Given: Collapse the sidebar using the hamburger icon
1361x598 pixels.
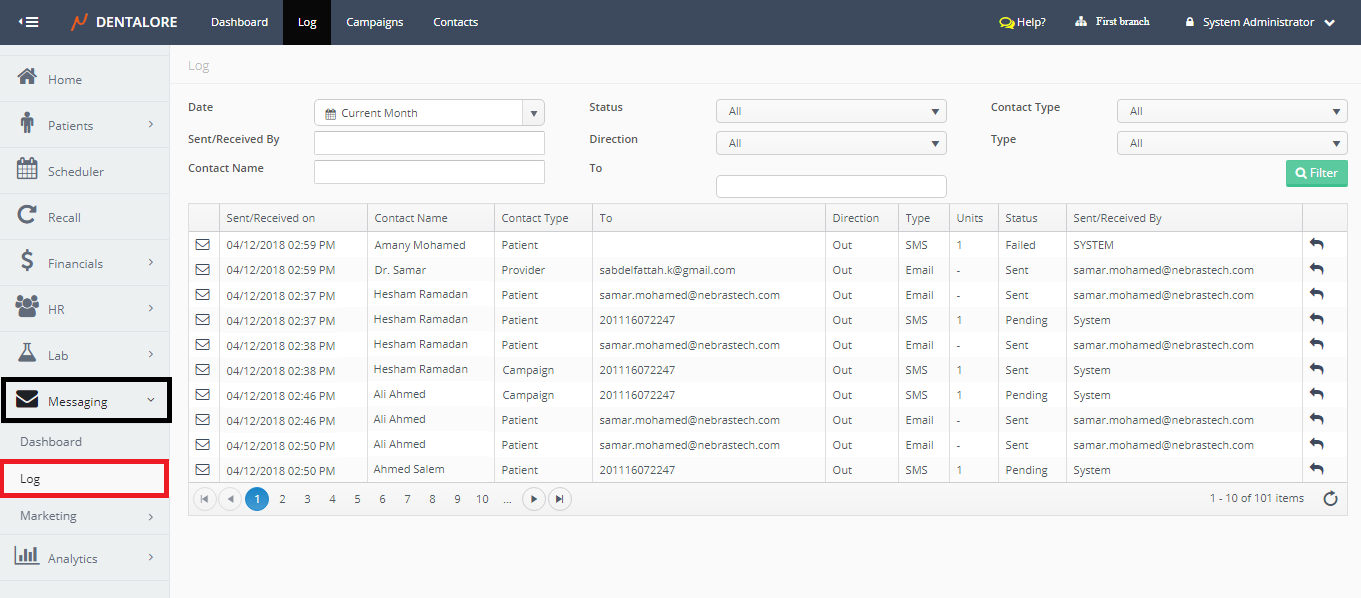Looking at the screenshot, I should click(29, 22).
